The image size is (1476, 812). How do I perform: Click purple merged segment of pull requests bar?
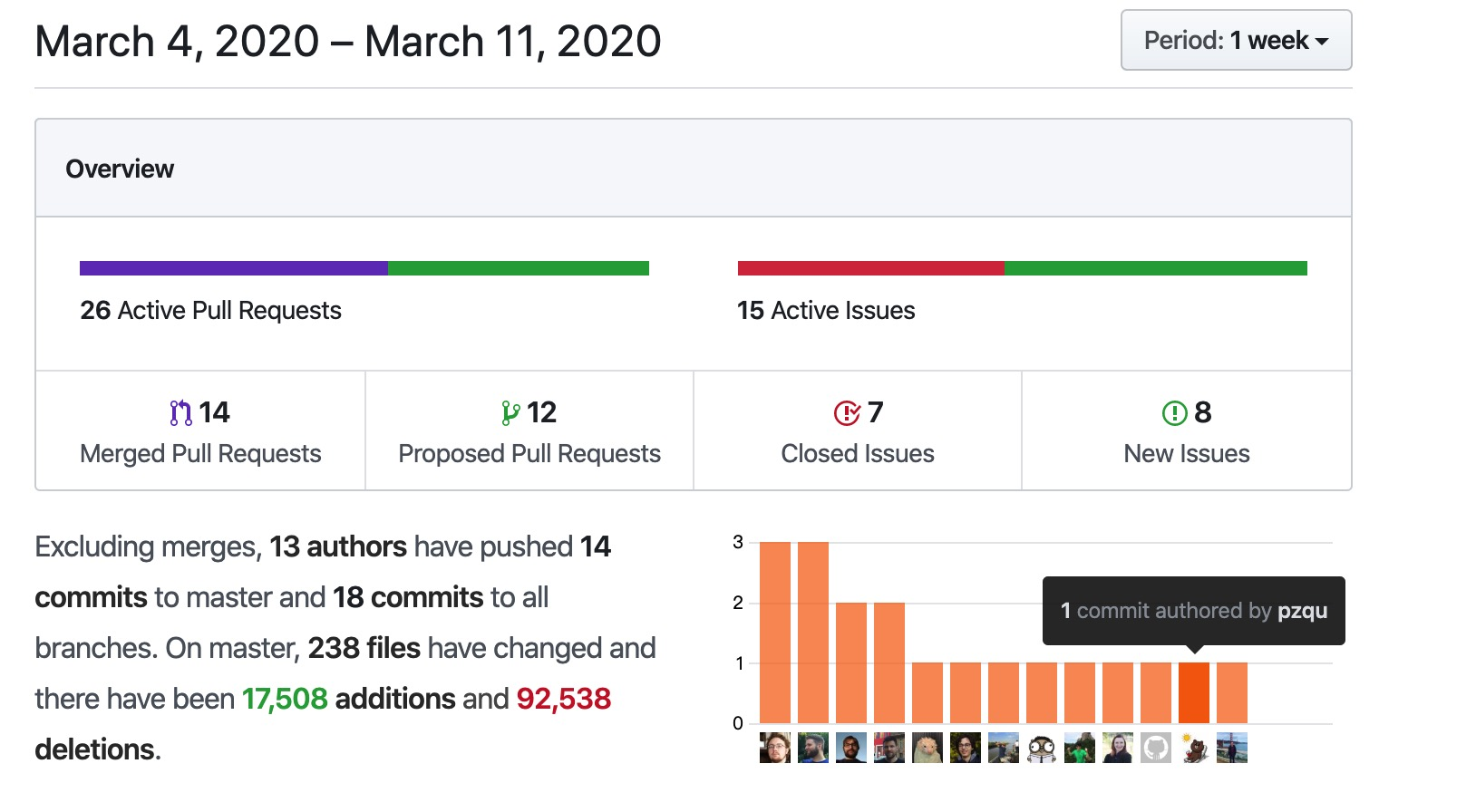click(x=234, y=268)
